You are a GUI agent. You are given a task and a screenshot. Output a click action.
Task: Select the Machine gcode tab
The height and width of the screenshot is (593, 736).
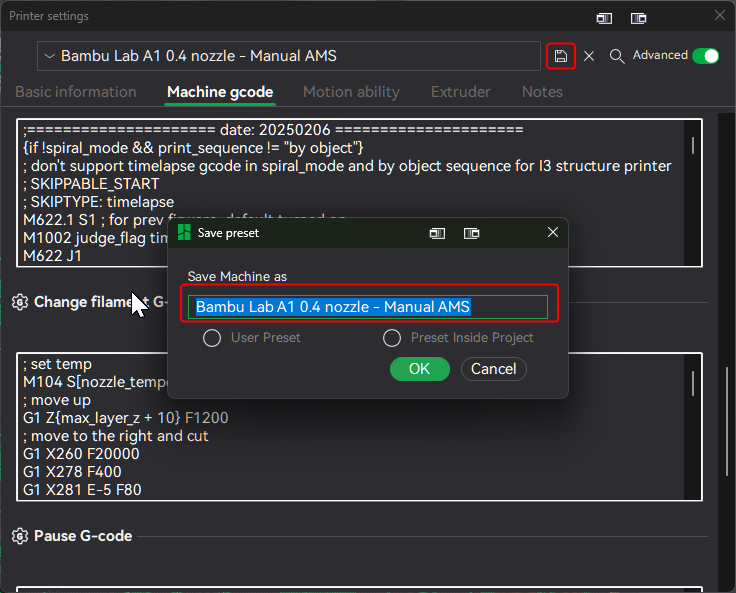[x=220, y=92]
